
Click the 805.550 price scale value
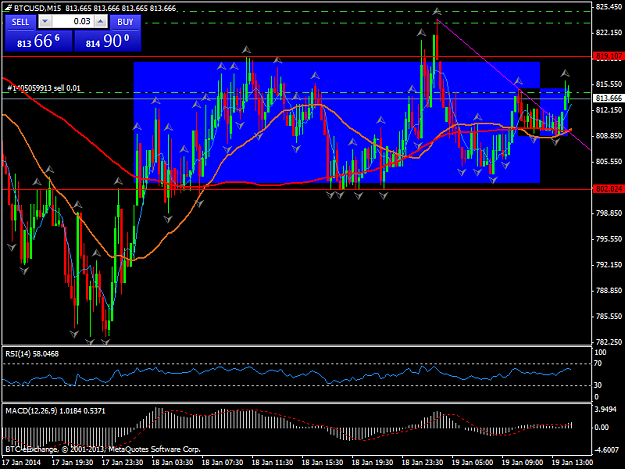(x=609, y=162)
